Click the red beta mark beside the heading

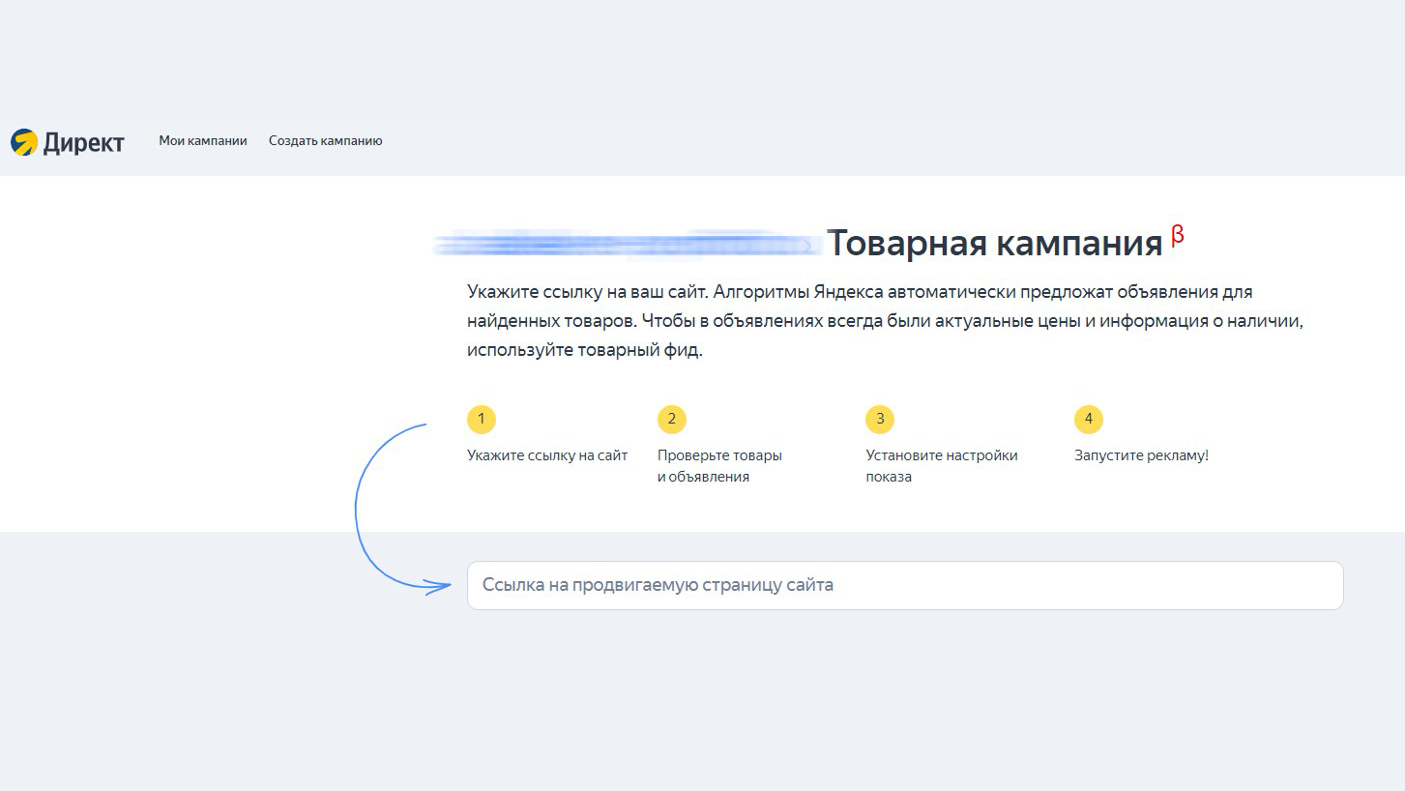1178,234
